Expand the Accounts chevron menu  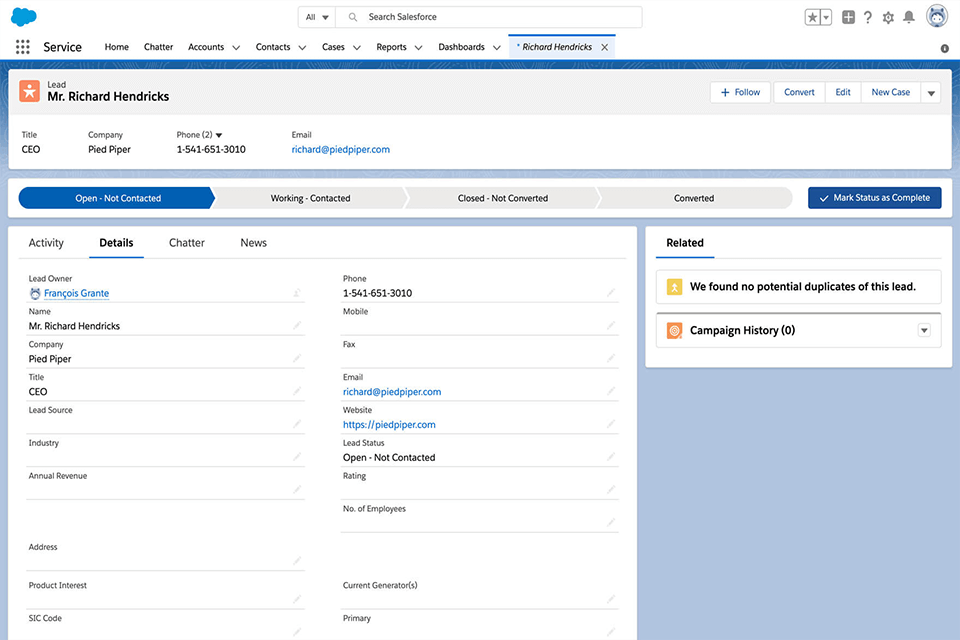(x=236, y=48)
